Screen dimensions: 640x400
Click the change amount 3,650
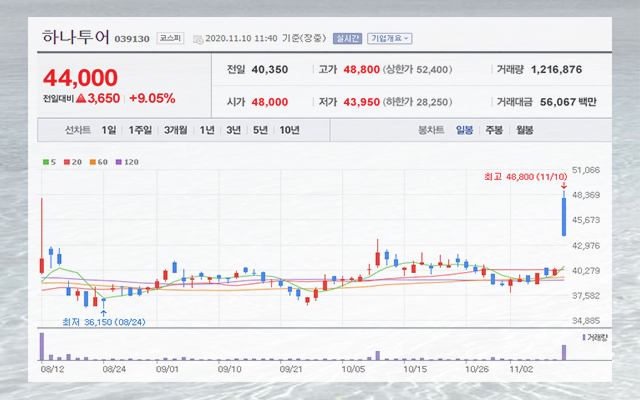tap(103, 98)
